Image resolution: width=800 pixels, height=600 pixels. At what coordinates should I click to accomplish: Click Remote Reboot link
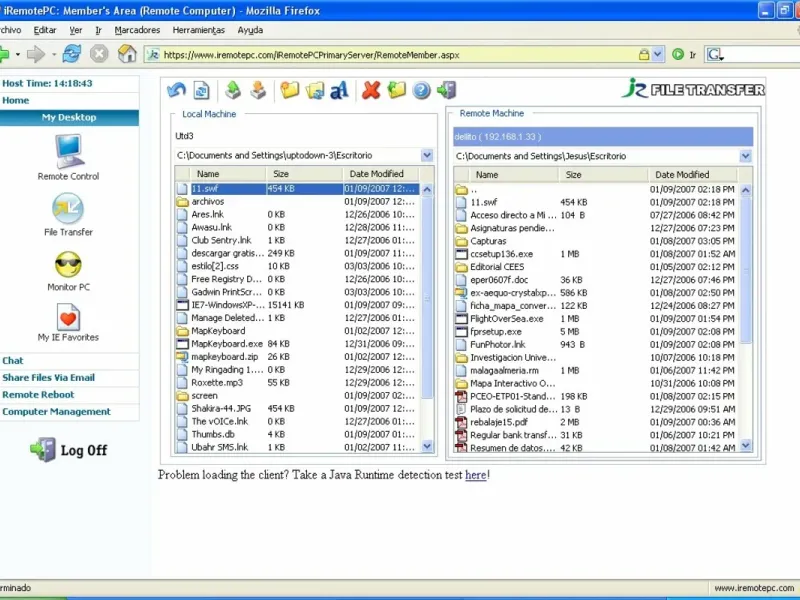(38, 394)
